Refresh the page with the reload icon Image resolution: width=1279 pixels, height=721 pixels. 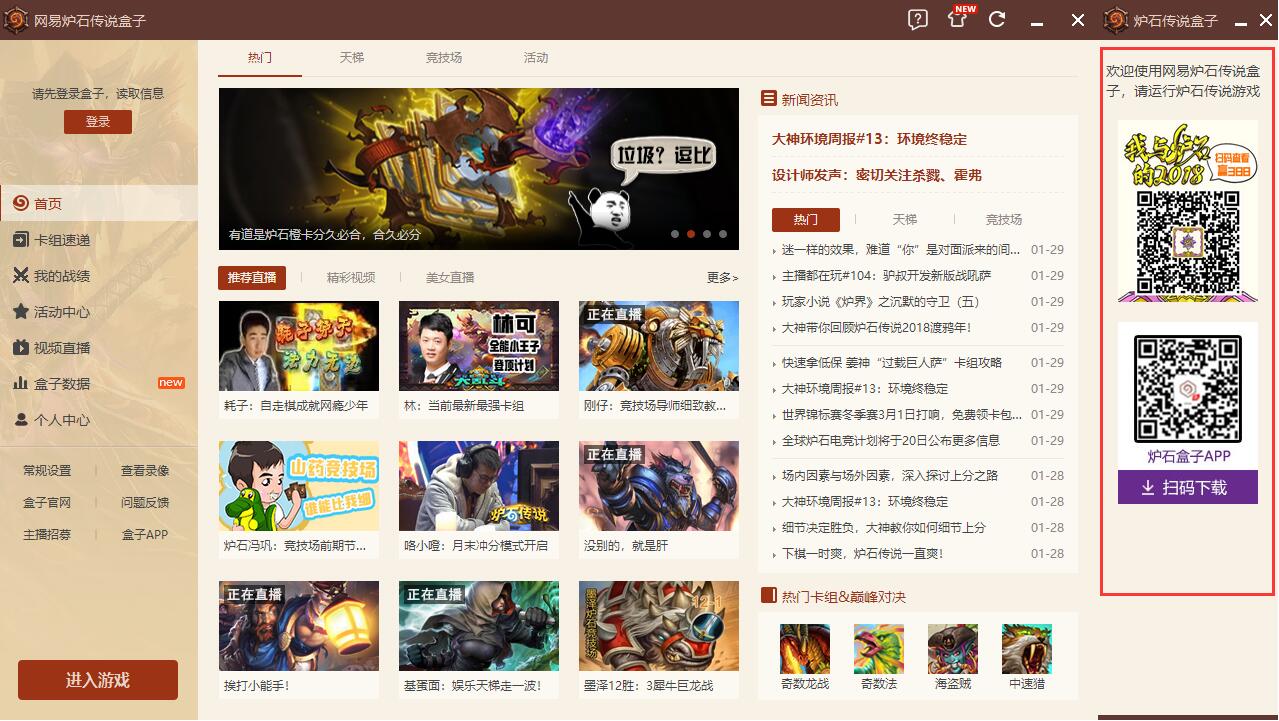coord(996,19)
